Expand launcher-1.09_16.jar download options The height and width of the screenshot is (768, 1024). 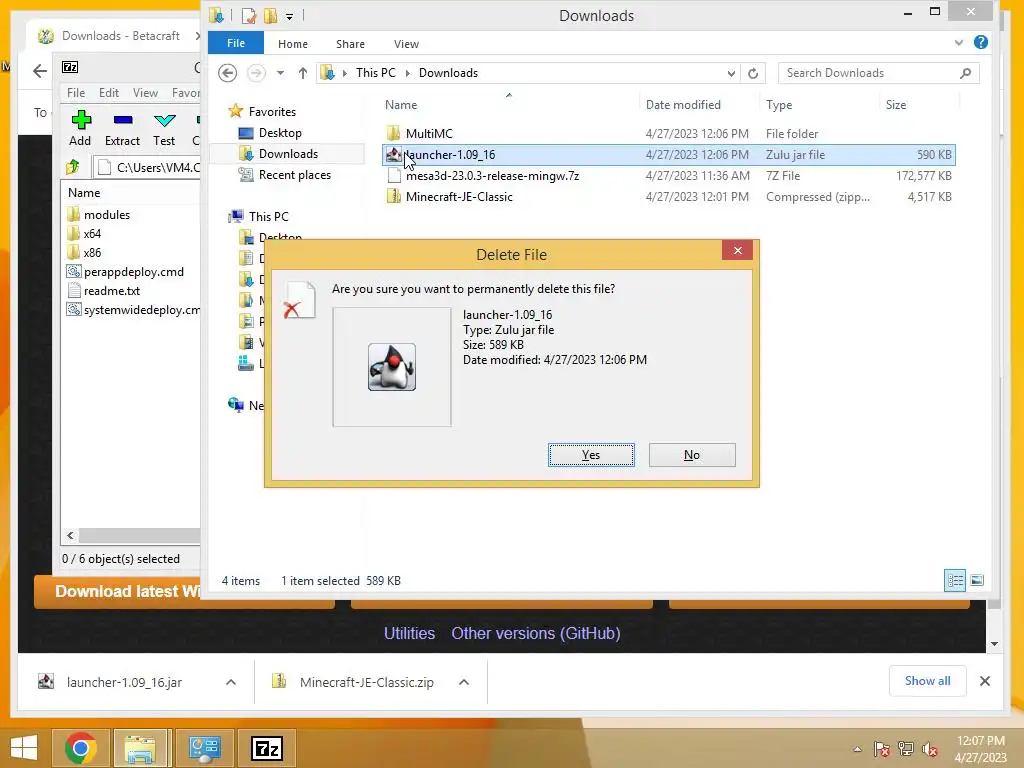(x=231, y=682)
